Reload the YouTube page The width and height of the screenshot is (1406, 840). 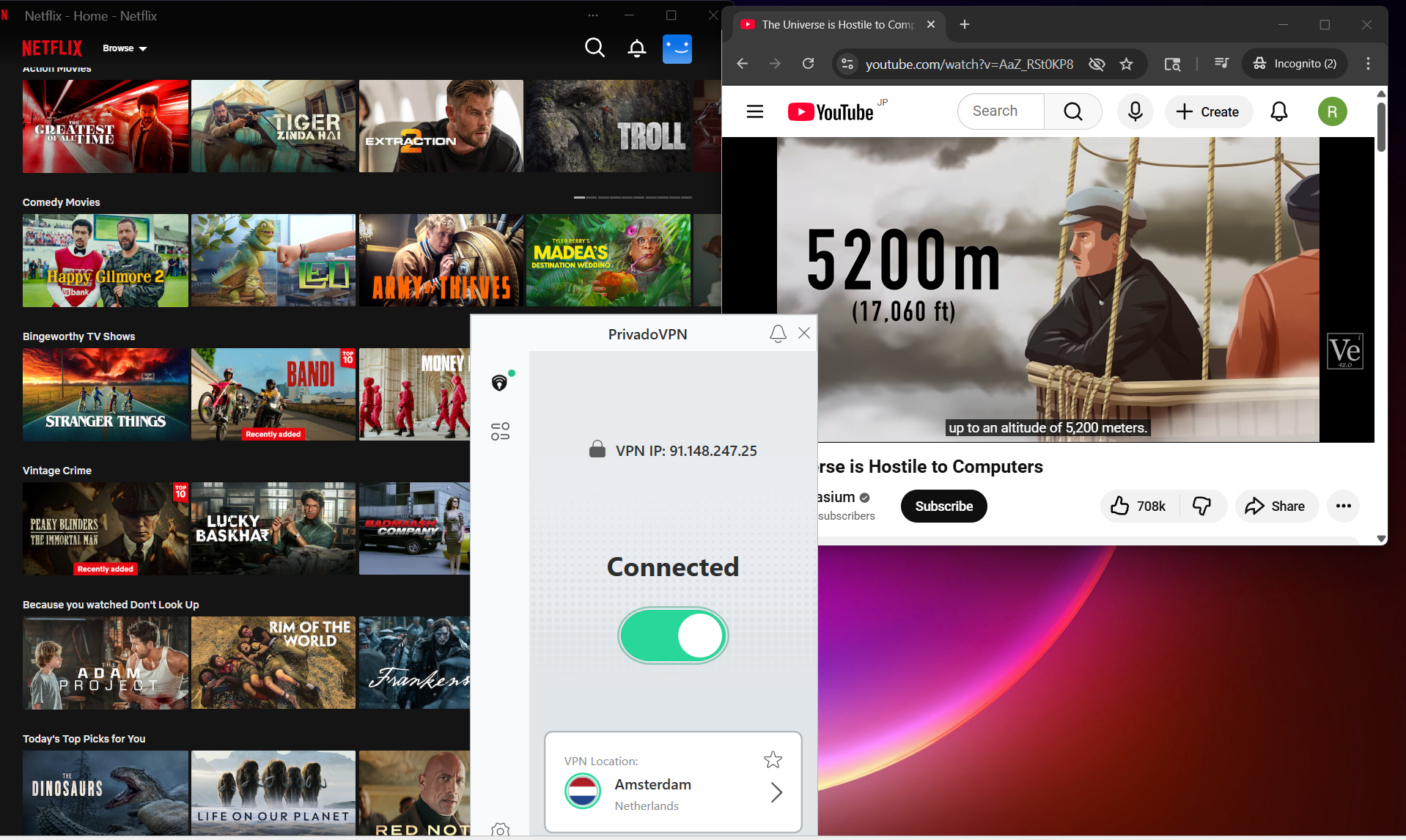[x=808, y=64]
